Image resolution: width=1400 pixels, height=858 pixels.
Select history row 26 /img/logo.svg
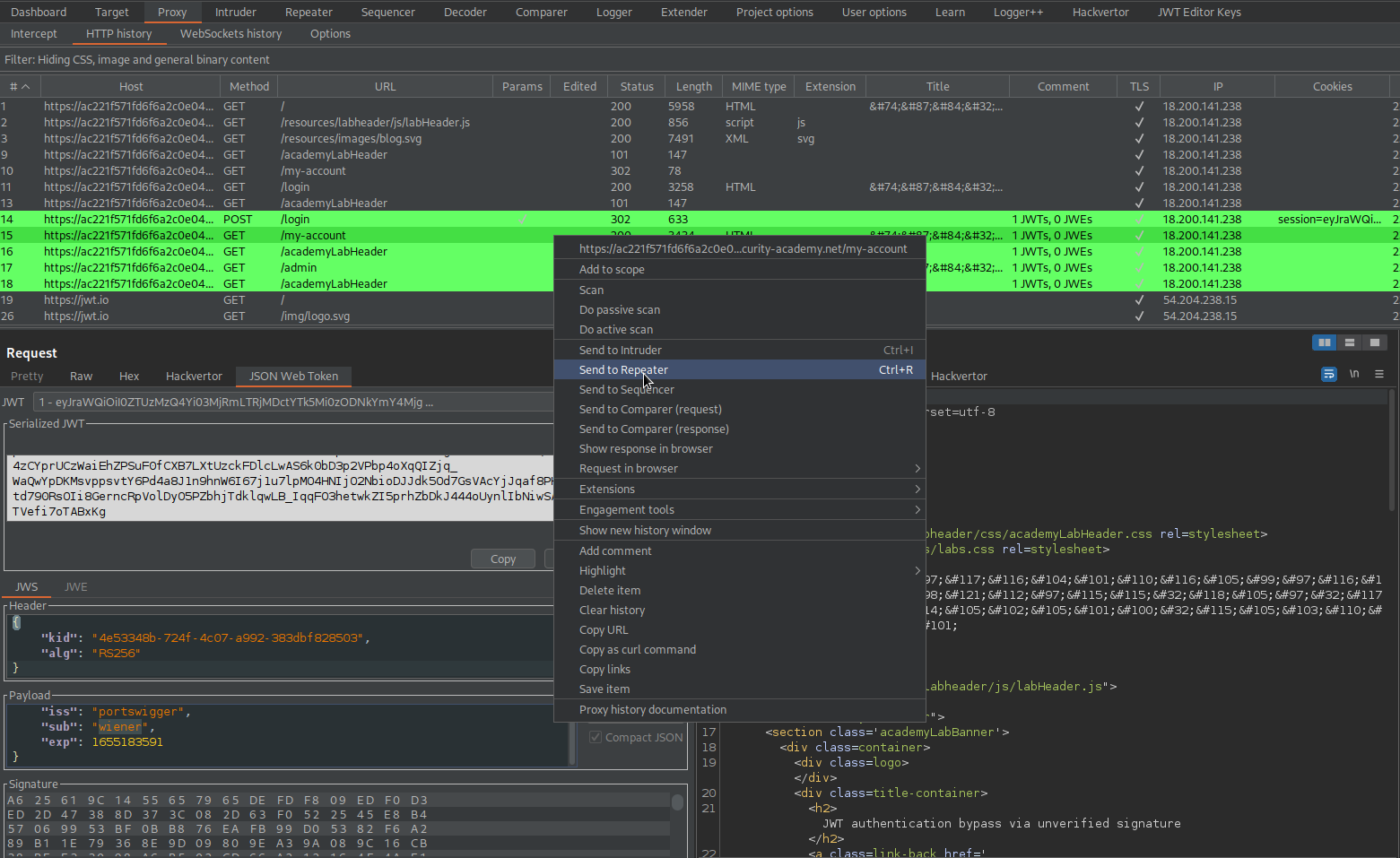pyautogui.click(x=700, y=316)
